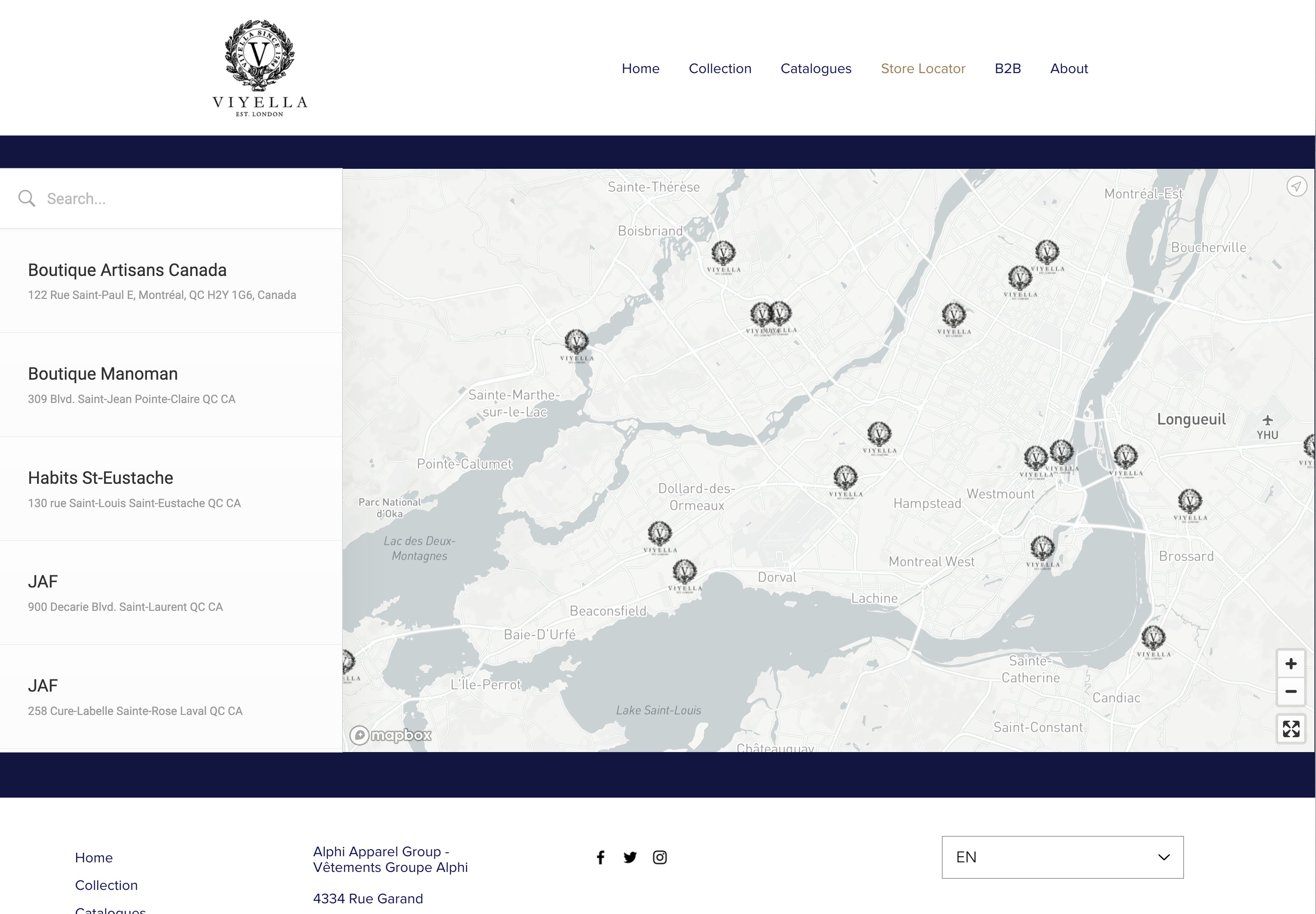Click the geolocate arrow icon on the map

tap(1296, 186)
